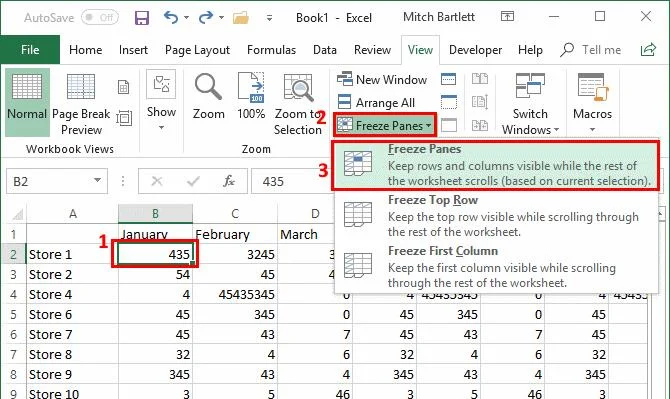The image size is (670, 399).
Task: Switch to the Data tab
Action: 325,50
